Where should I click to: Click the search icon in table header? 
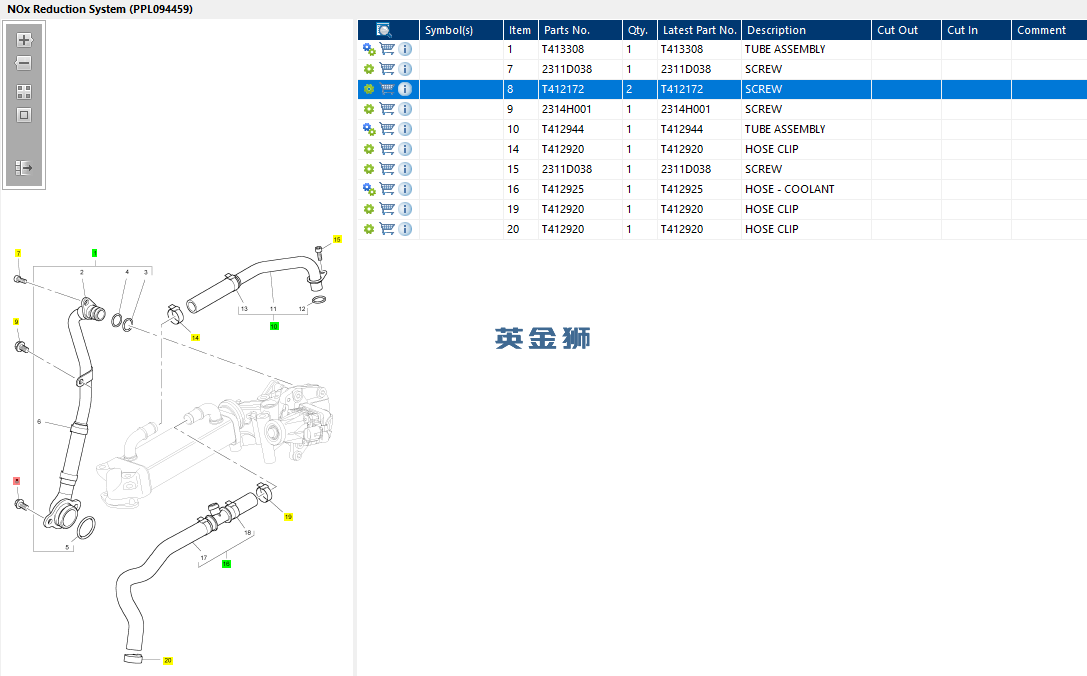click(x=384, y=30)
